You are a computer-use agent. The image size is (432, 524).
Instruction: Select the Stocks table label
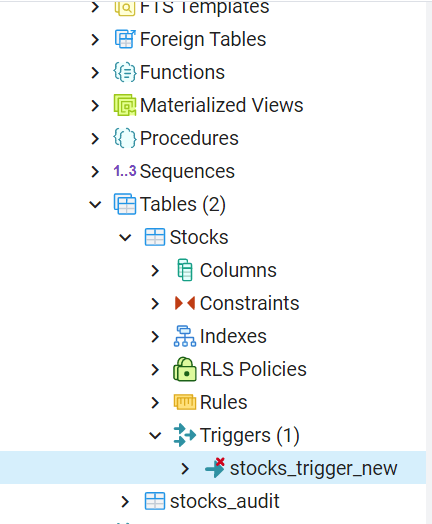[199, 237]
